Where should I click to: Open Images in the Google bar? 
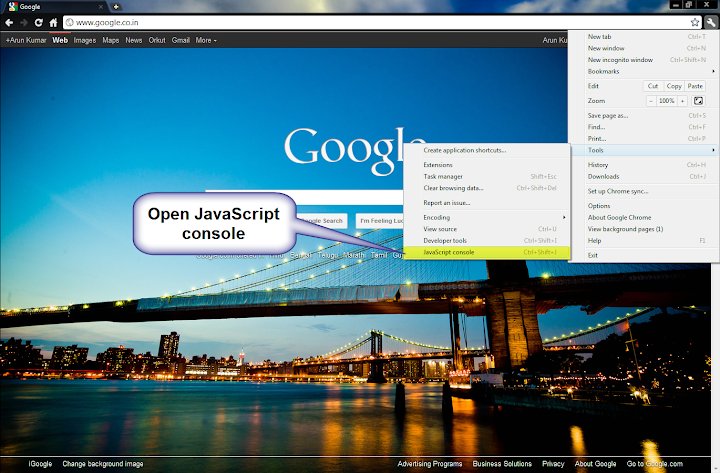(x=84, y=40)
